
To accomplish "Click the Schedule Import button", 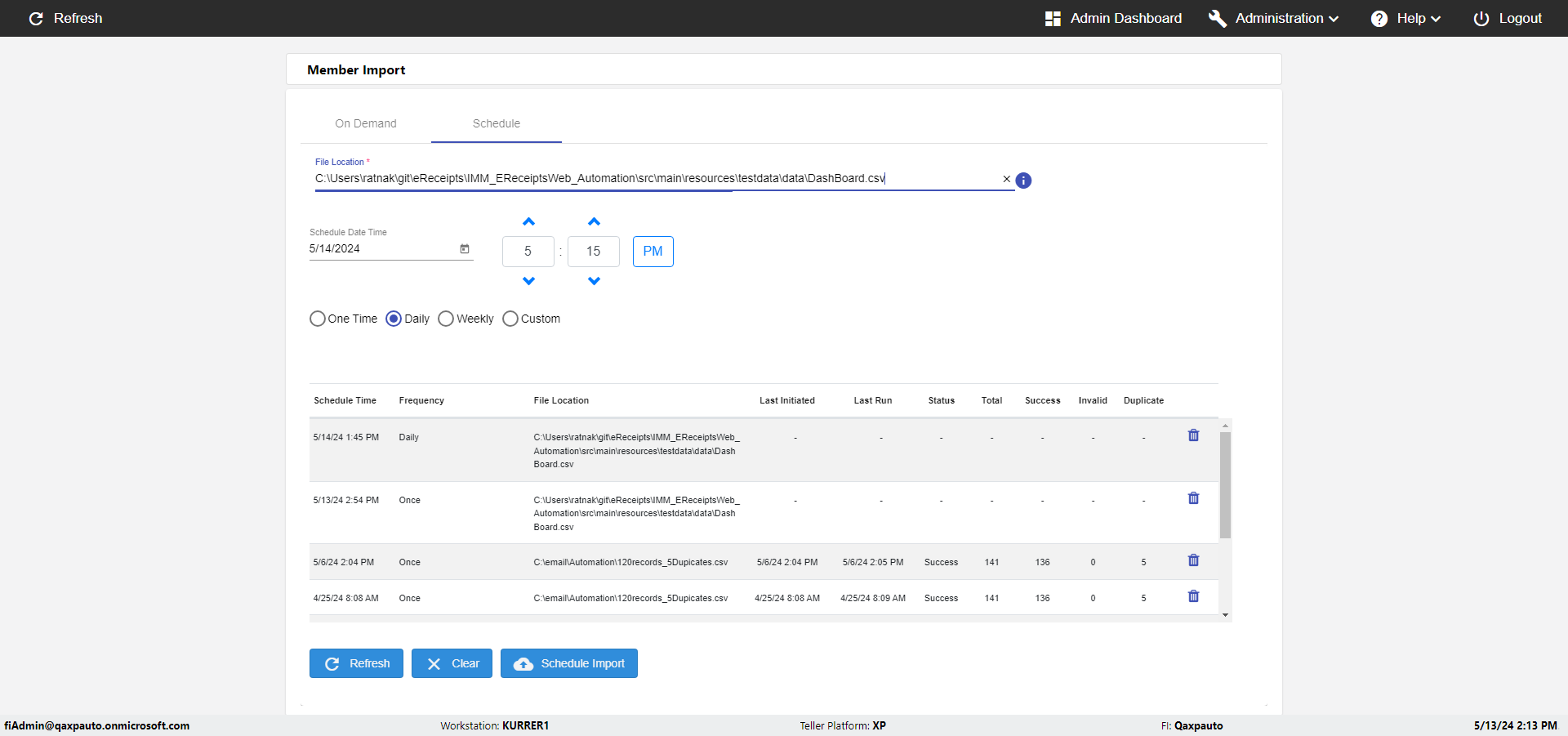I will point(568,663).
